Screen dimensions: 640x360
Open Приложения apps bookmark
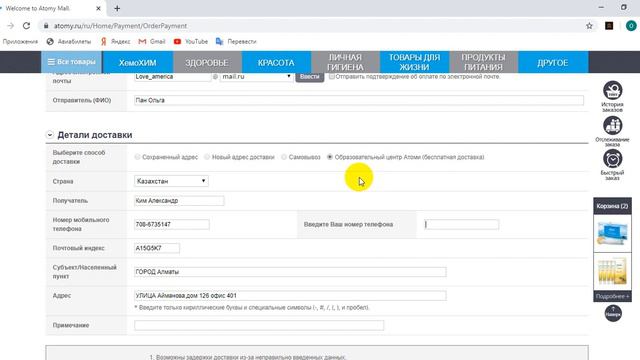click(x=20, y=42)
